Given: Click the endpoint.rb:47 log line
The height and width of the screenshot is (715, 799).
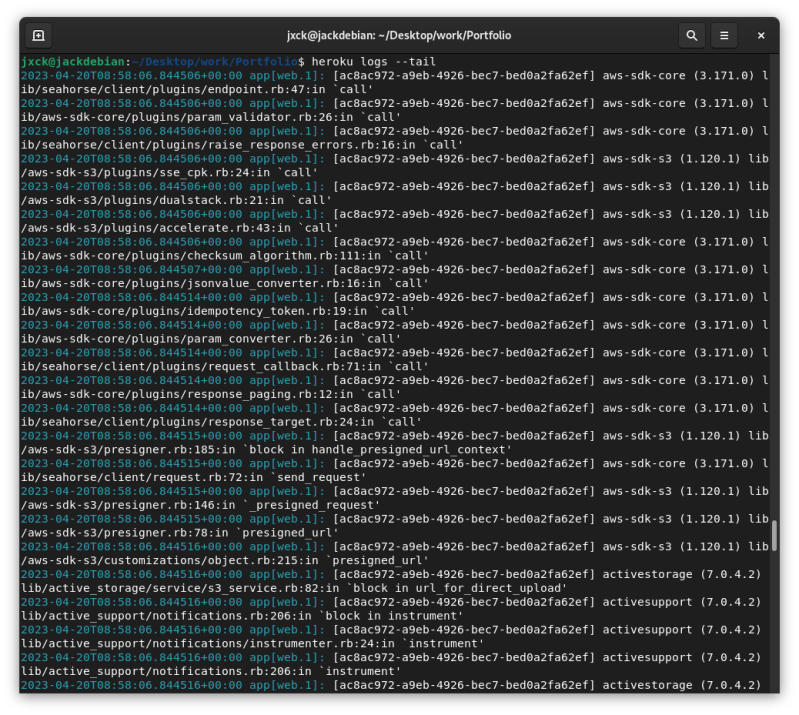Looking at the screenshot, I should click(197, 90).
